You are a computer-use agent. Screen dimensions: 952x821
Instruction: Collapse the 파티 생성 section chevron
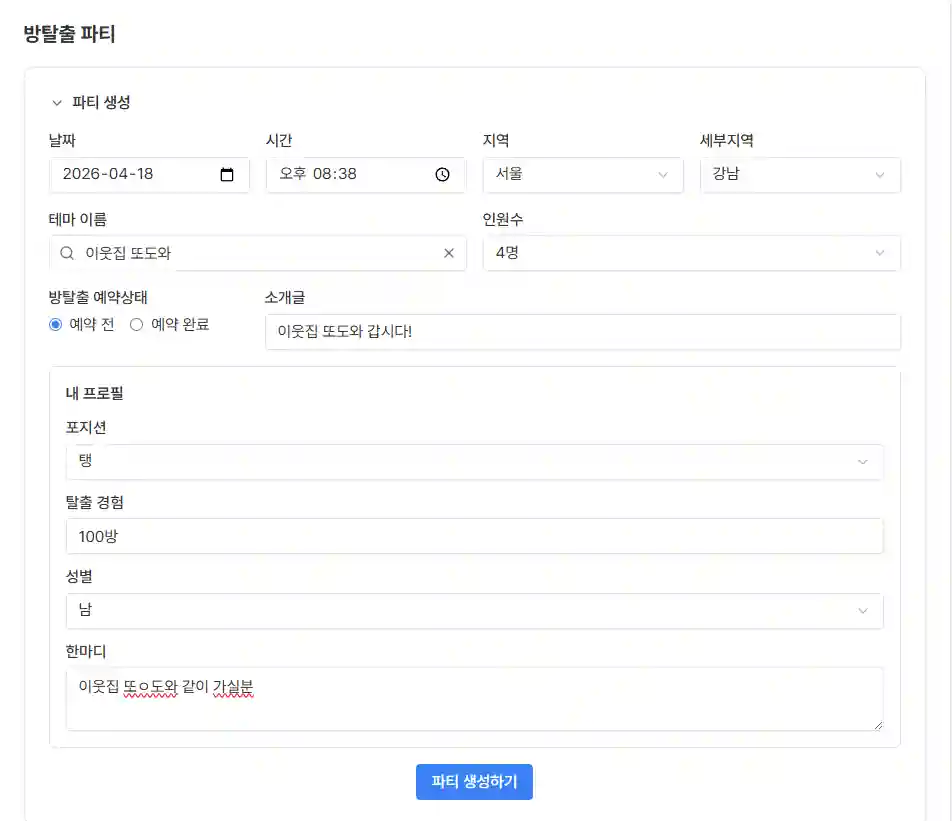[x=57, y=103]
